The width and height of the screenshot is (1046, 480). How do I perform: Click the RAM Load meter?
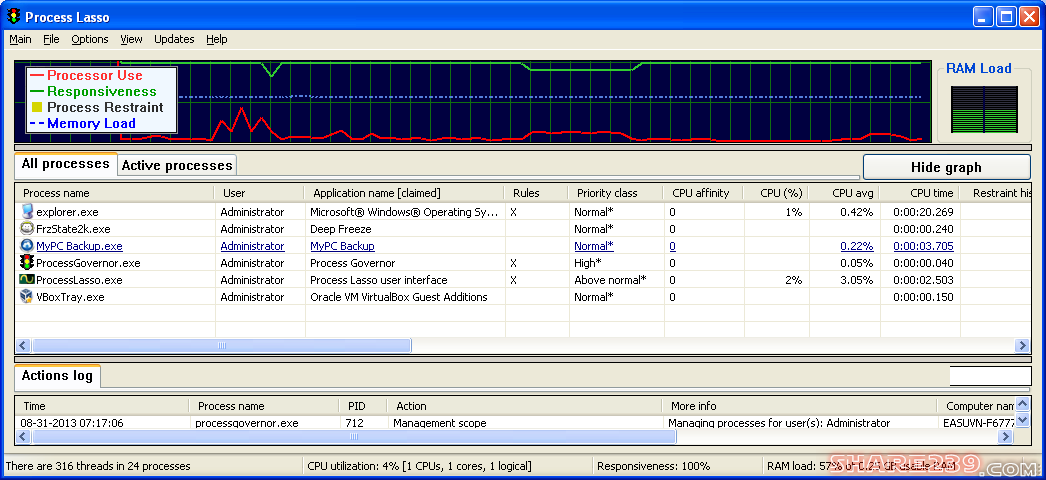click(x=984, y=109)
